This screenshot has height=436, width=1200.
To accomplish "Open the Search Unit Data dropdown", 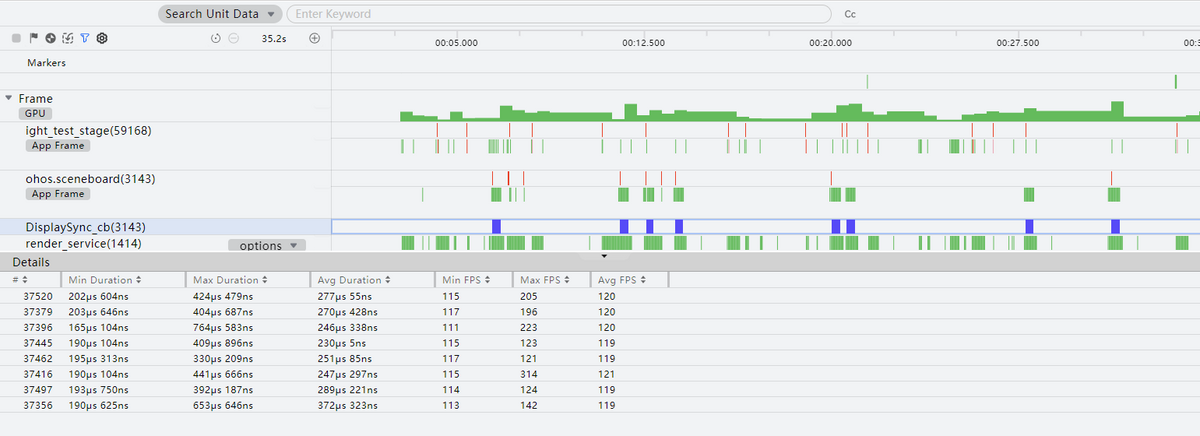I will tap(219, 14).
